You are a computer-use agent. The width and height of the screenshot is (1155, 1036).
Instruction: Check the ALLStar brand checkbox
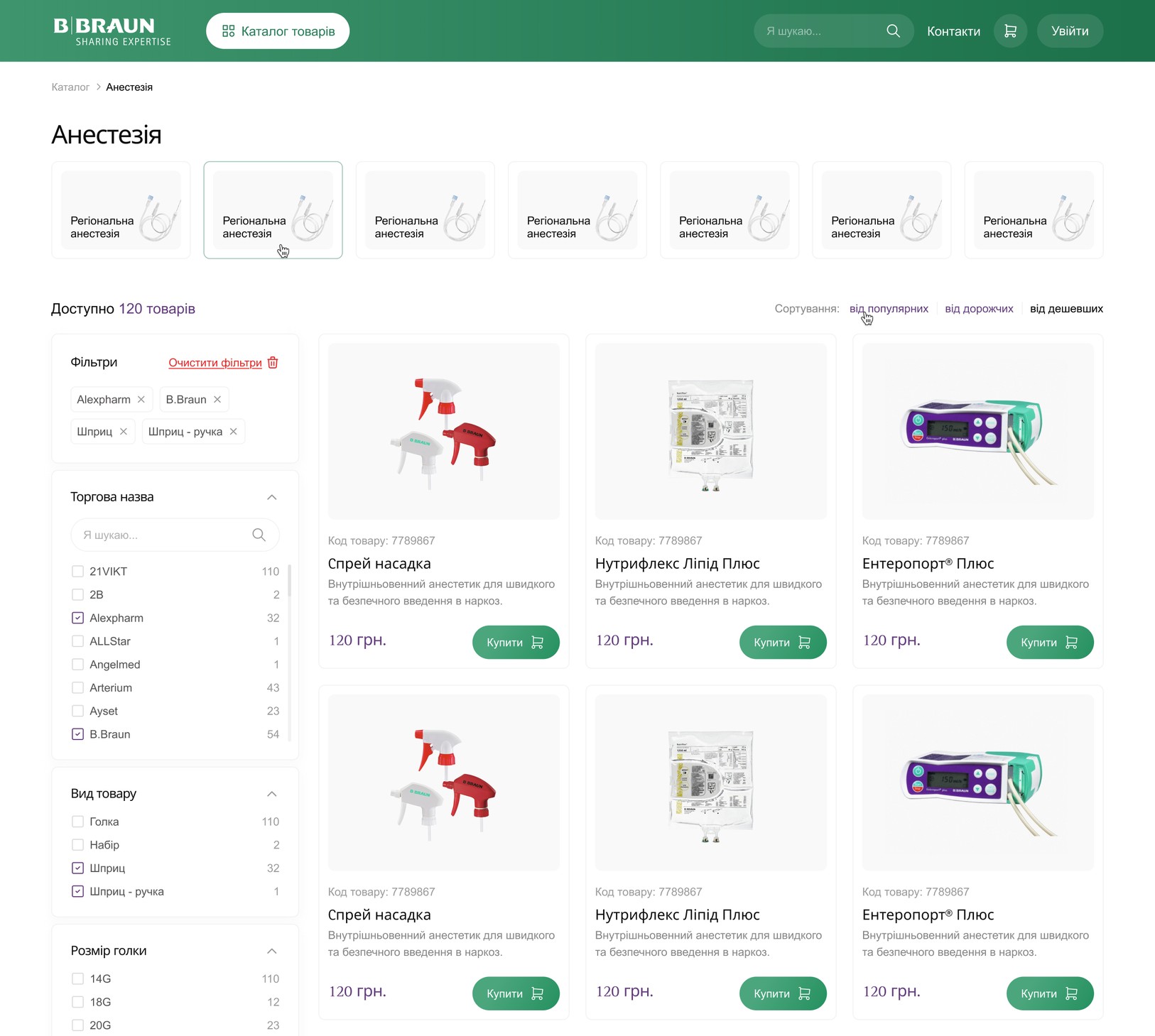(78, 641)
